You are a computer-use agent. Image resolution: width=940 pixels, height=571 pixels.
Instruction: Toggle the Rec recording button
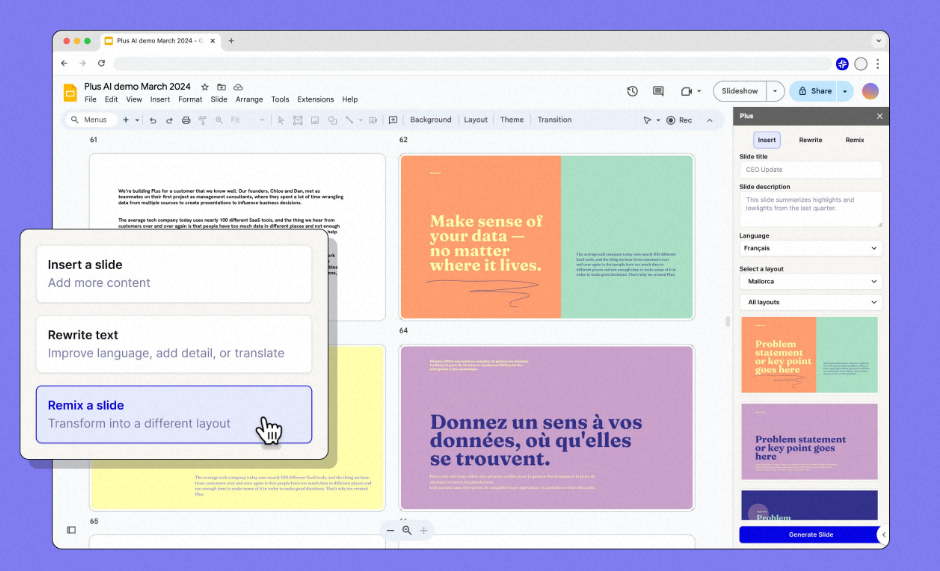coord(679,120)
